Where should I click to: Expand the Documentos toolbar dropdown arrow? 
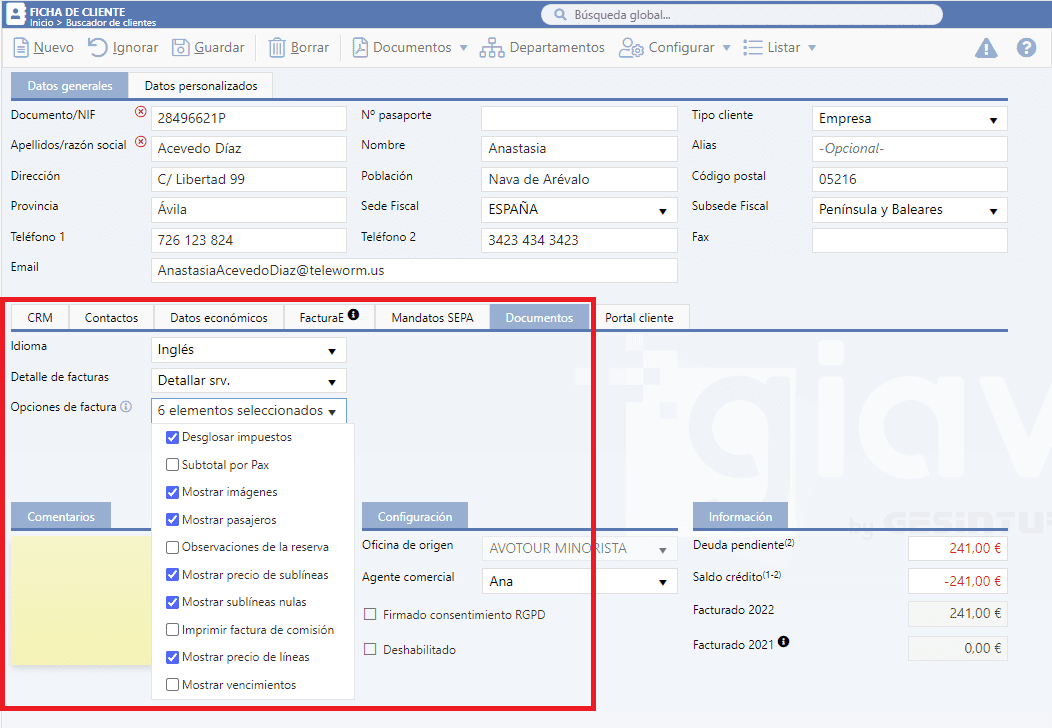coord(463,48)
